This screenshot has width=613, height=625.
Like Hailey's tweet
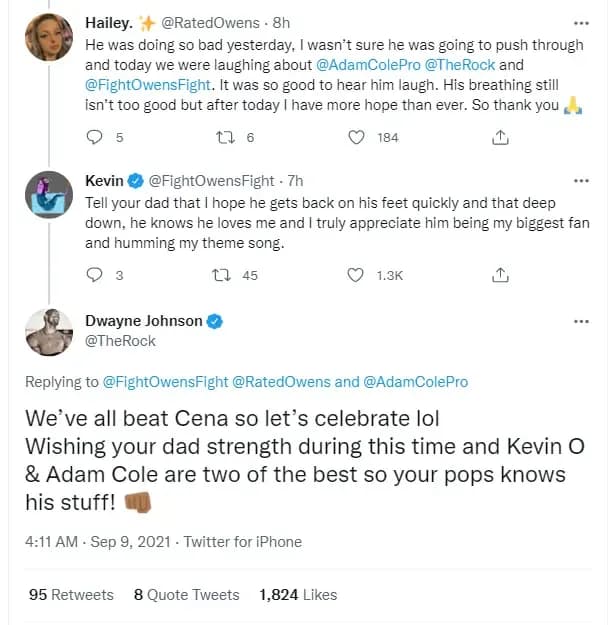pos(357,139)
